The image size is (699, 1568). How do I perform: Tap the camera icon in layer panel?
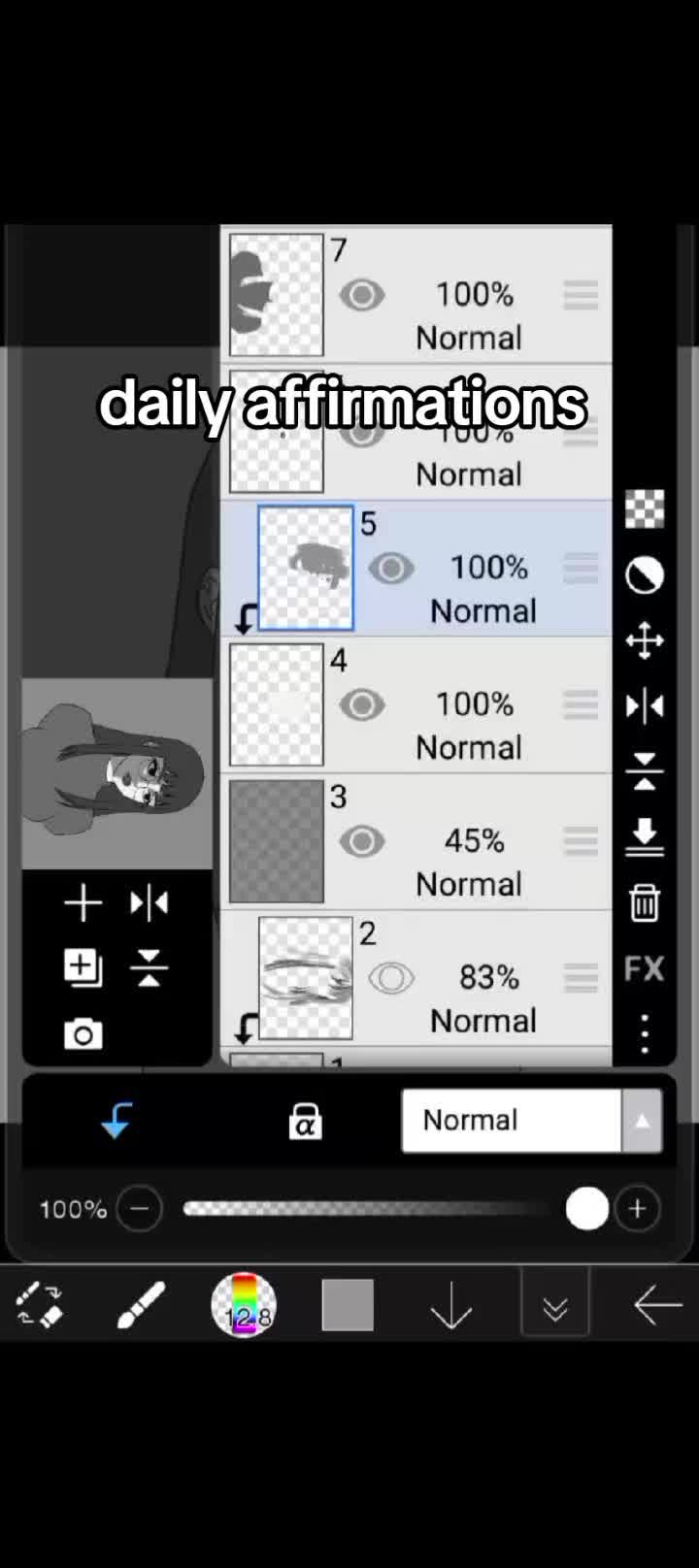(83, 1034)
